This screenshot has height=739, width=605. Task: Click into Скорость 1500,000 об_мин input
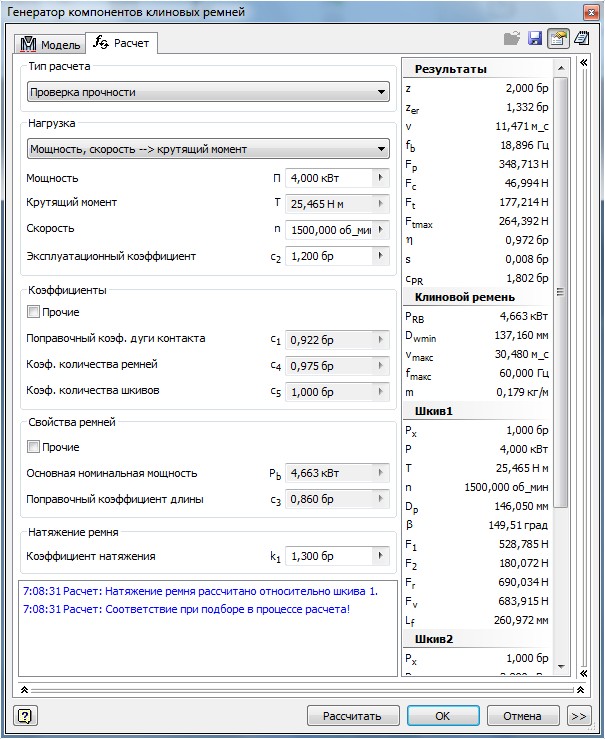click(329, 230)
